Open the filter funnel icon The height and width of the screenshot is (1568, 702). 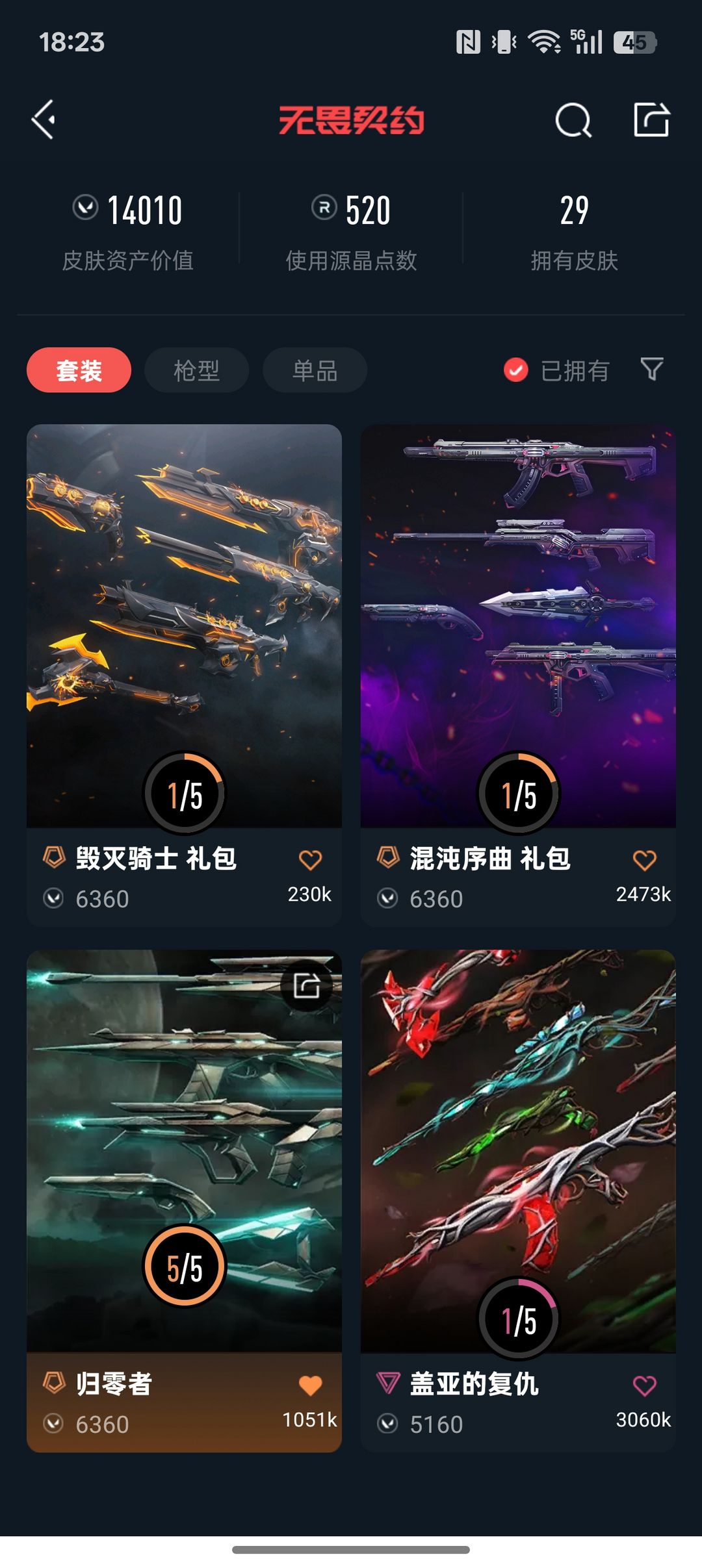pyautogui.click(x=652, y=370)
